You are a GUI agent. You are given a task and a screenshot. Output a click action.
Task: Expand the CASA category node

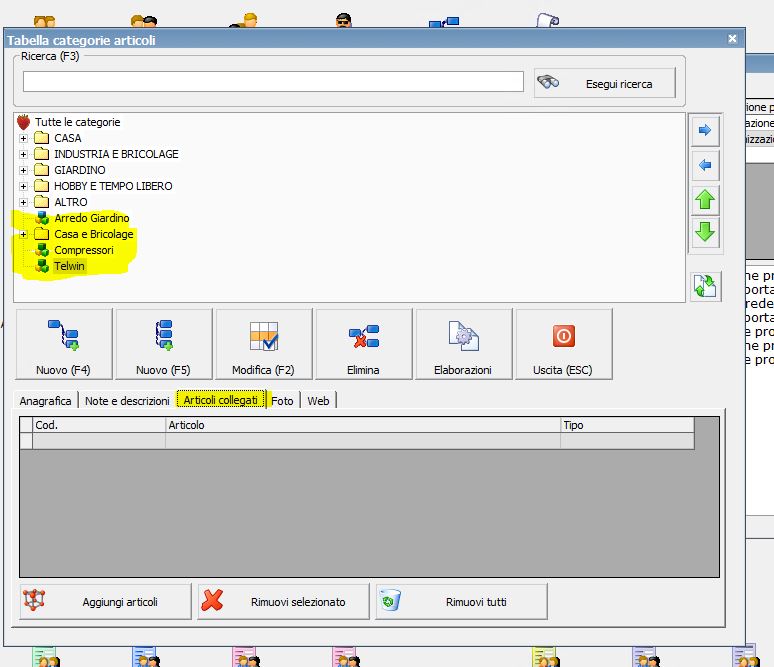(23, 138)
